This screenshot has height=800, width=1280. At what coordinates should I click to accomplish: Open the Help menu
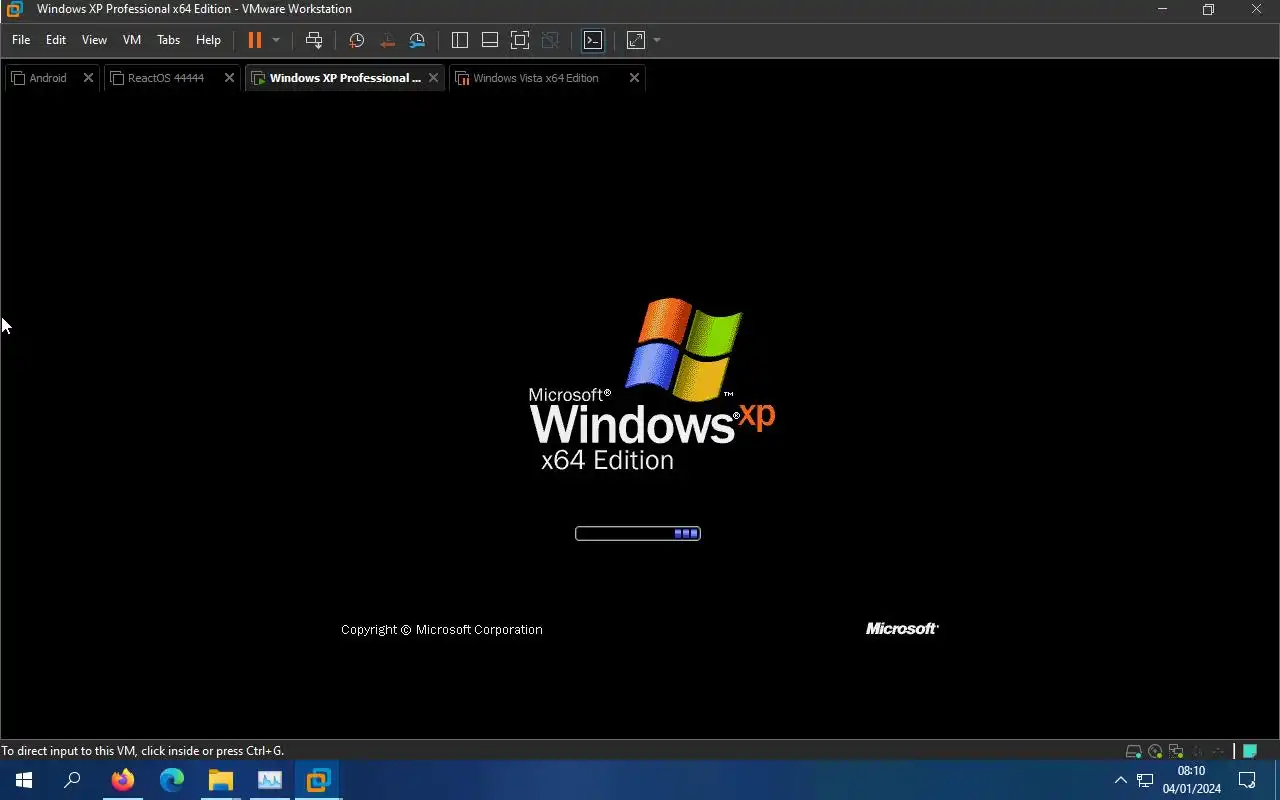(x=208, y=40)
